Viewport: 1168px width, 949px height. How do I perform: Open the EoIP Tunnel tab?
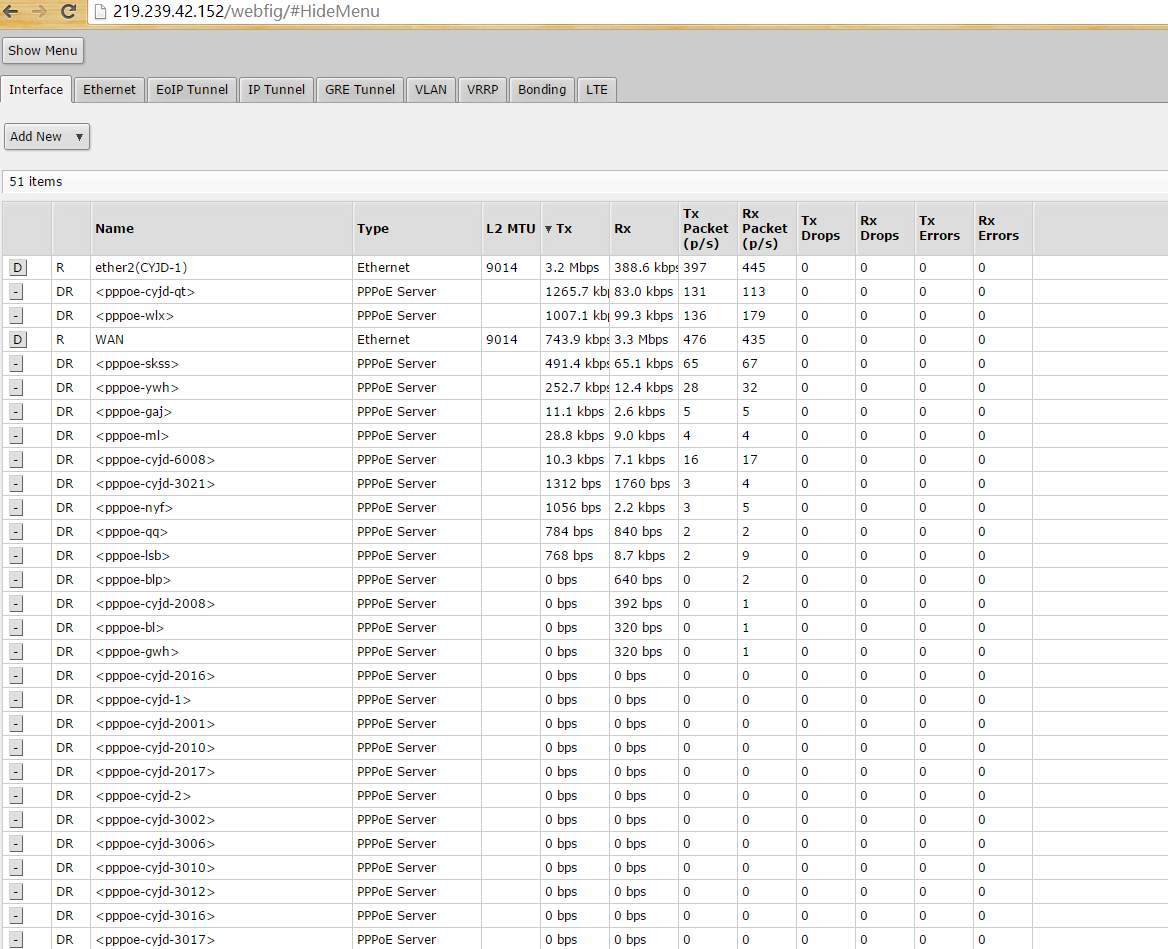192,89
